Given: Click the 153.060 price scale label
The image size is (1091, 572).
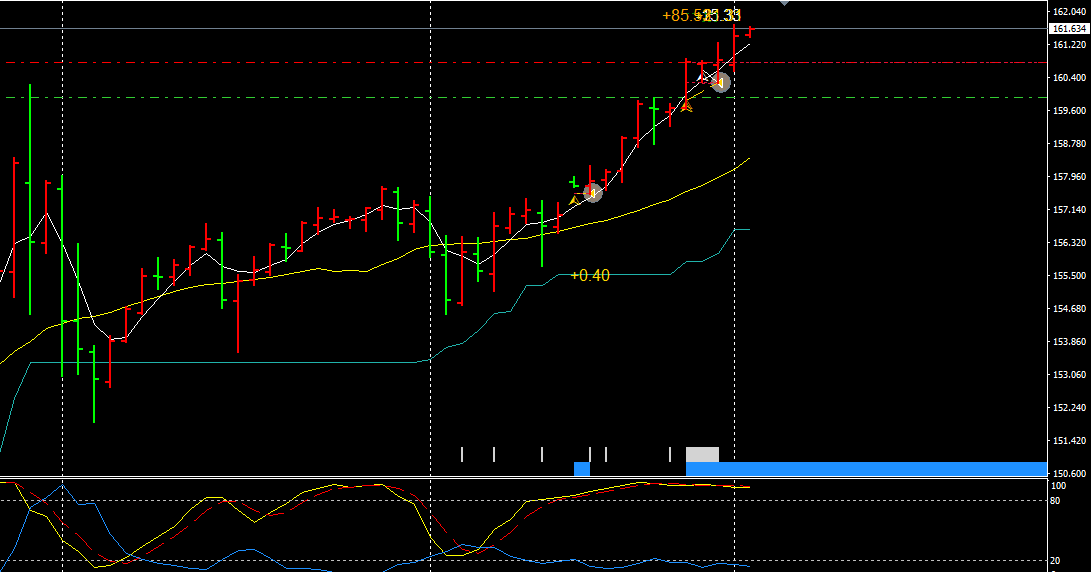Looking at the screenshot, I should pyautogui.click(x=1069, y=374).
